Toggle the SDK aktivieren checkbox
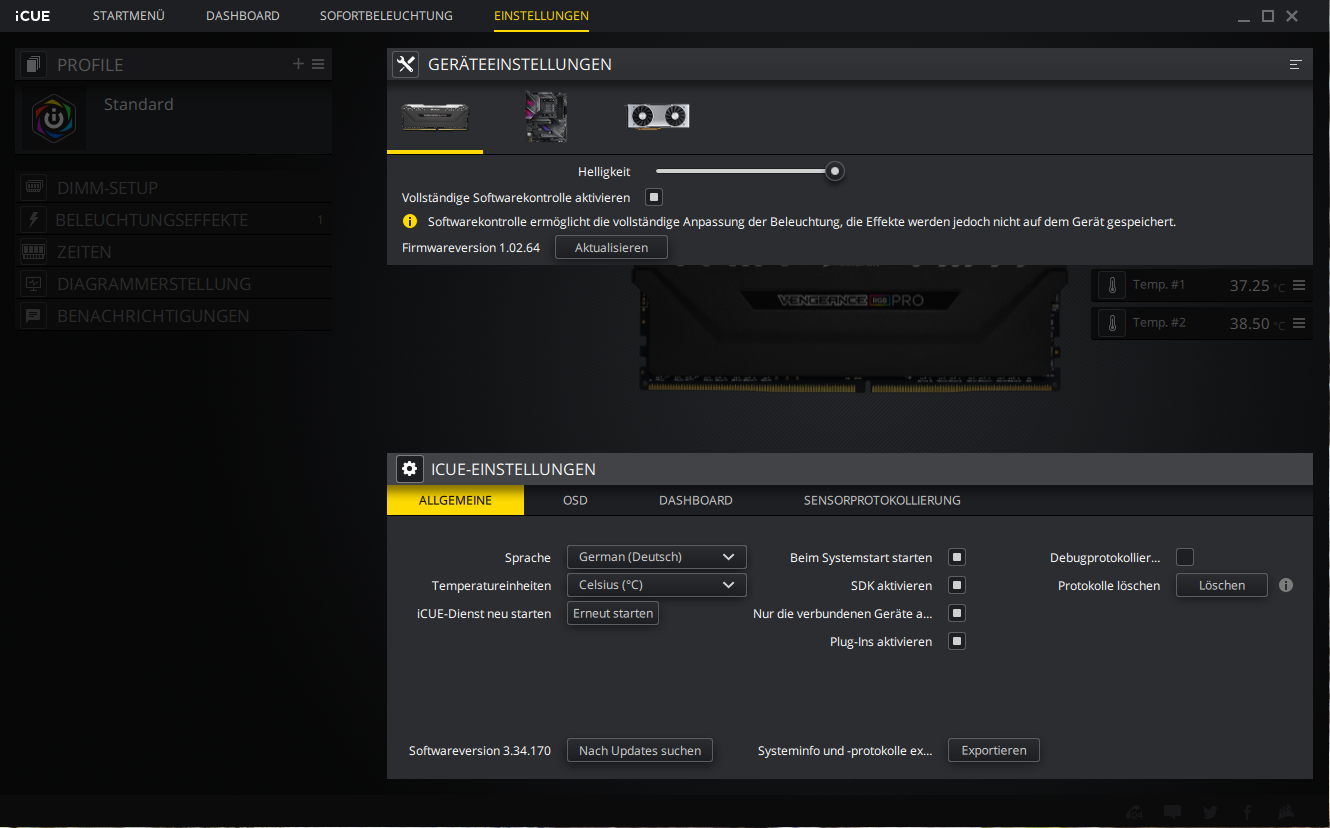The width and height of the screenshot is (1330, 828). 957,585
